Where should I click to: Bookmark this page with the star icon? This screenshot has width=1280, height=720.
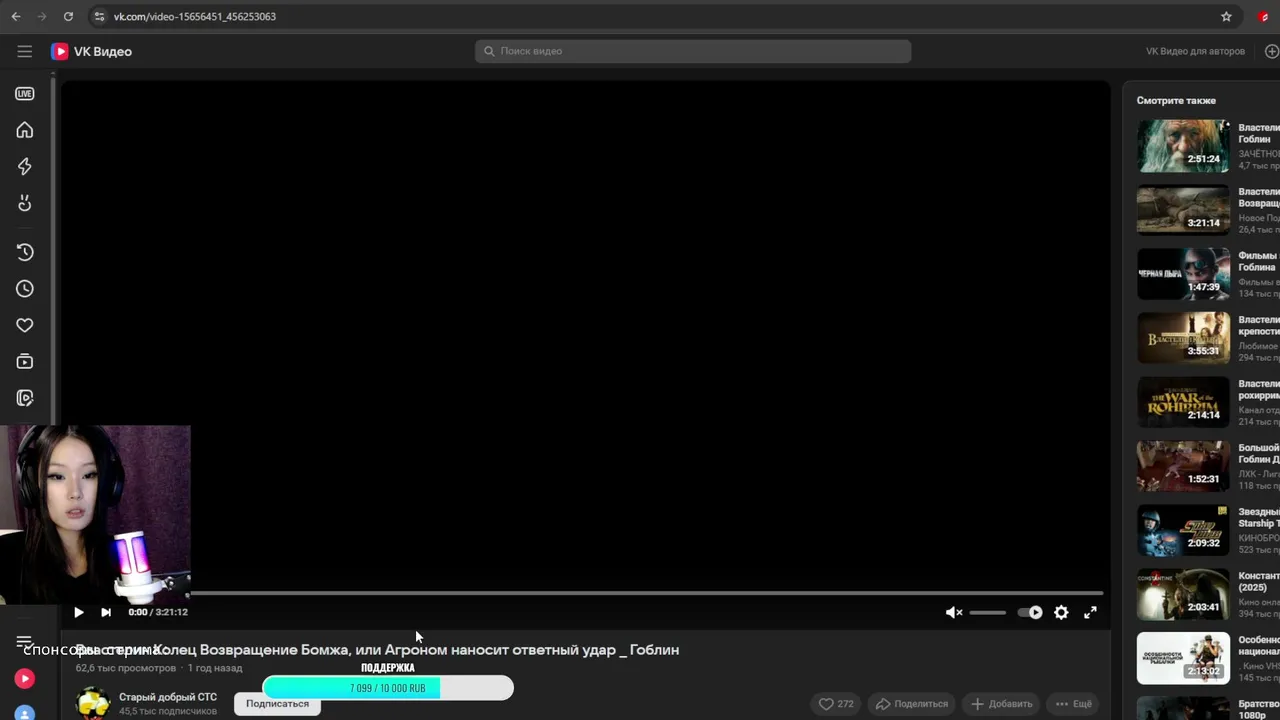tap(1226, 16)
